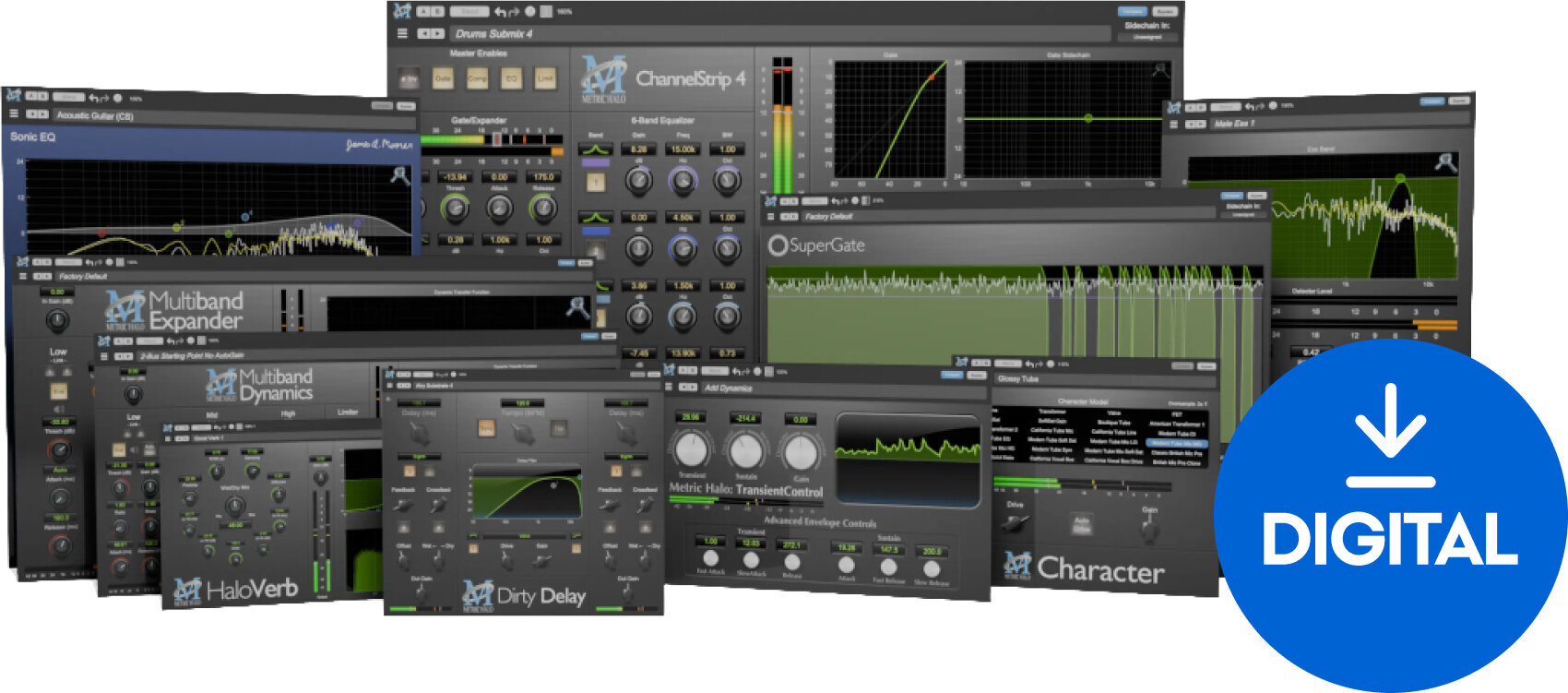Click the EQ band 1 peak-shape icon
Viewport: 1568px width, 693px height.
596,149
